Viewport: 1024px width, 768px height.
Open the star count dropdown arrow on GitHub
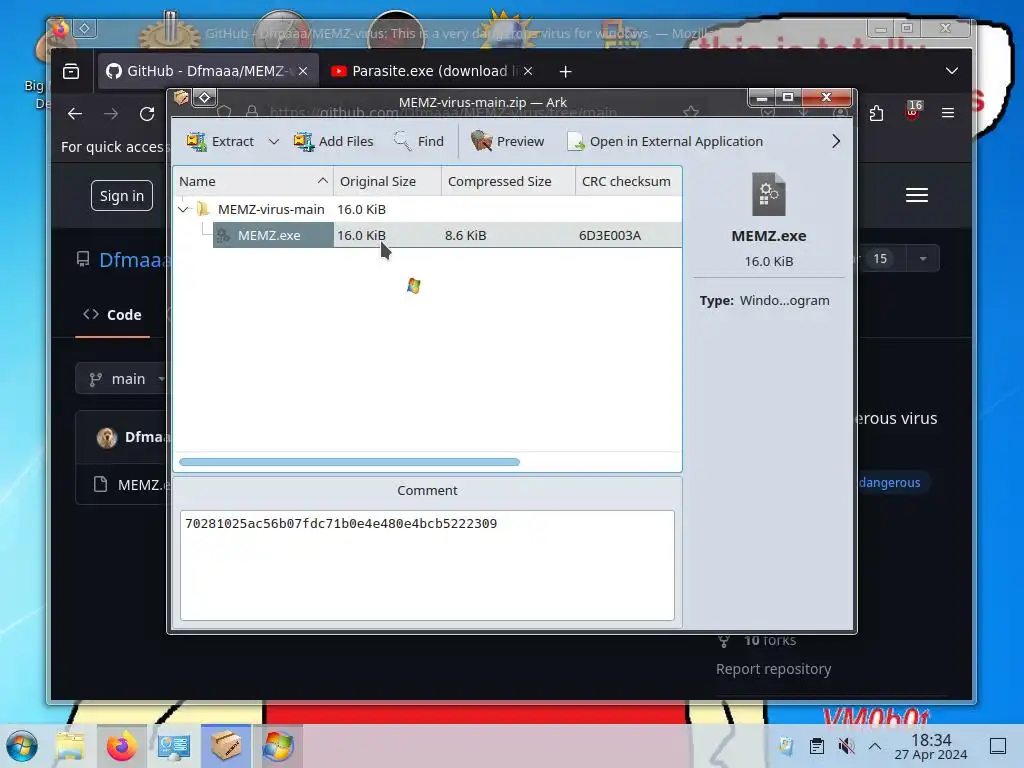(x=922, y=259)
